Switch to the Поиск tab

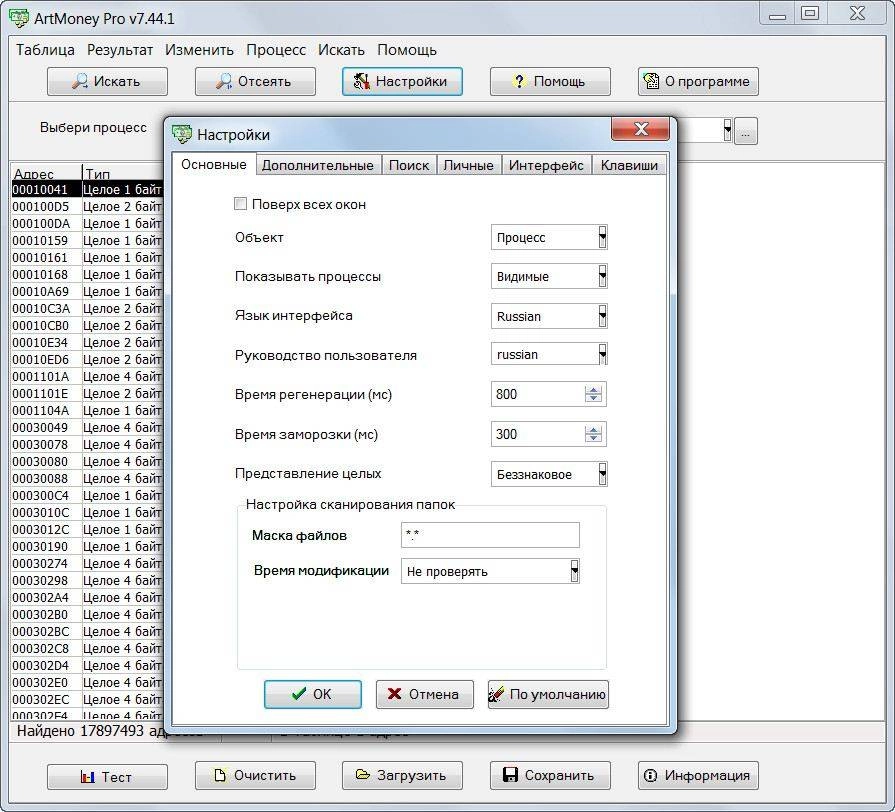point(409,165)
